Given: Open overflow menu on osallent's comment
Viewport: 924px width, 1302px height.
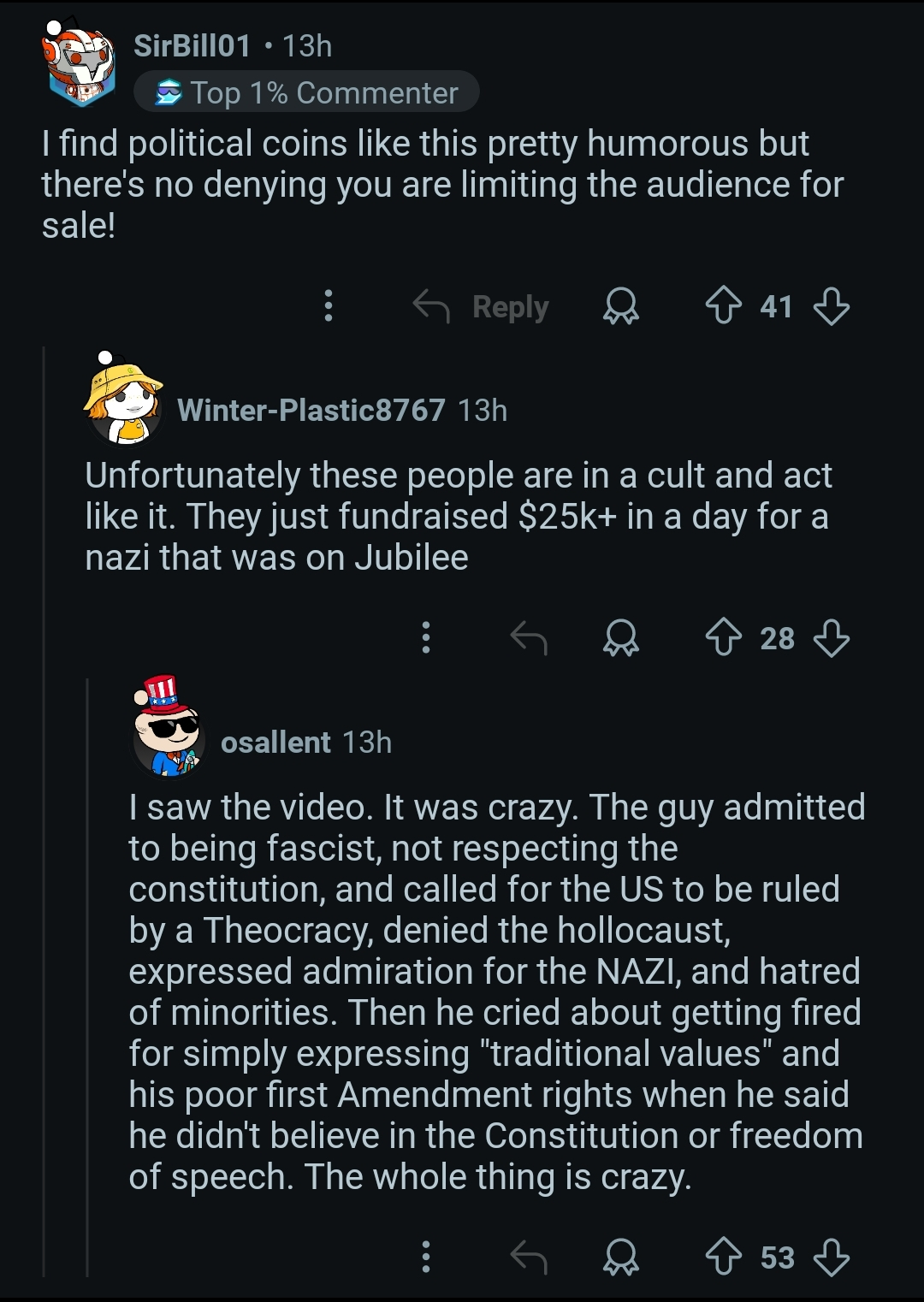Looking at the screenshot, I should [425, 1257].
